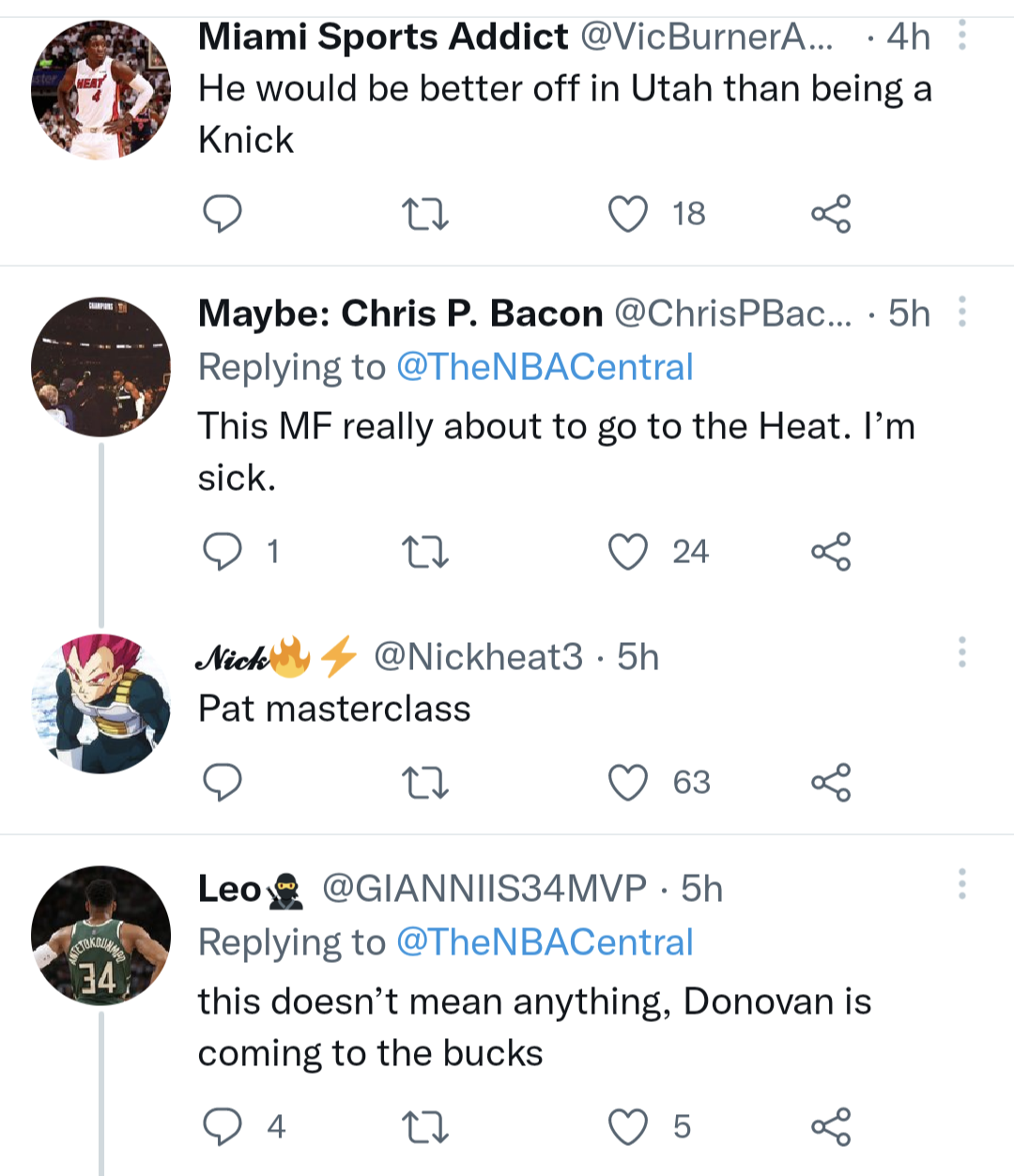1014x1176 pixels.
Task: Share Chris P. Bacon's tweet
Action: [831, 552]
